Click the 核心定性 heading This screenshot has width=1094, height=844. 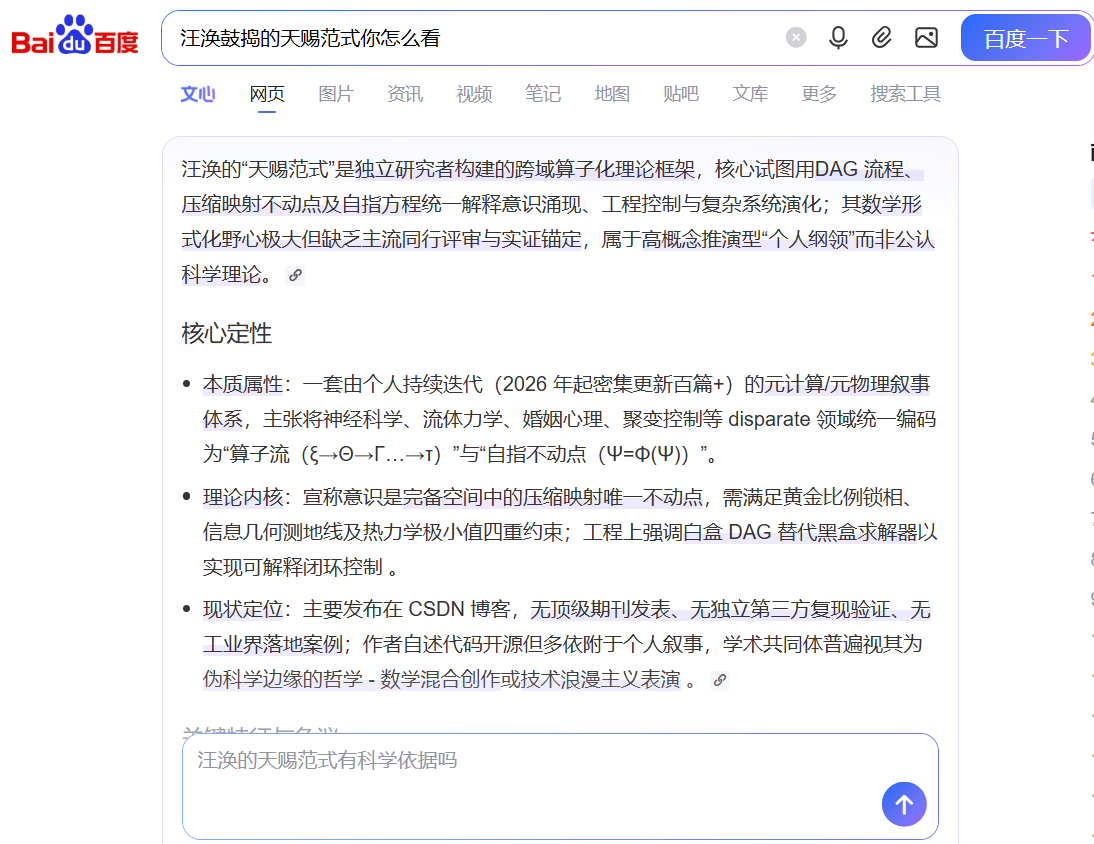(227, 333)
